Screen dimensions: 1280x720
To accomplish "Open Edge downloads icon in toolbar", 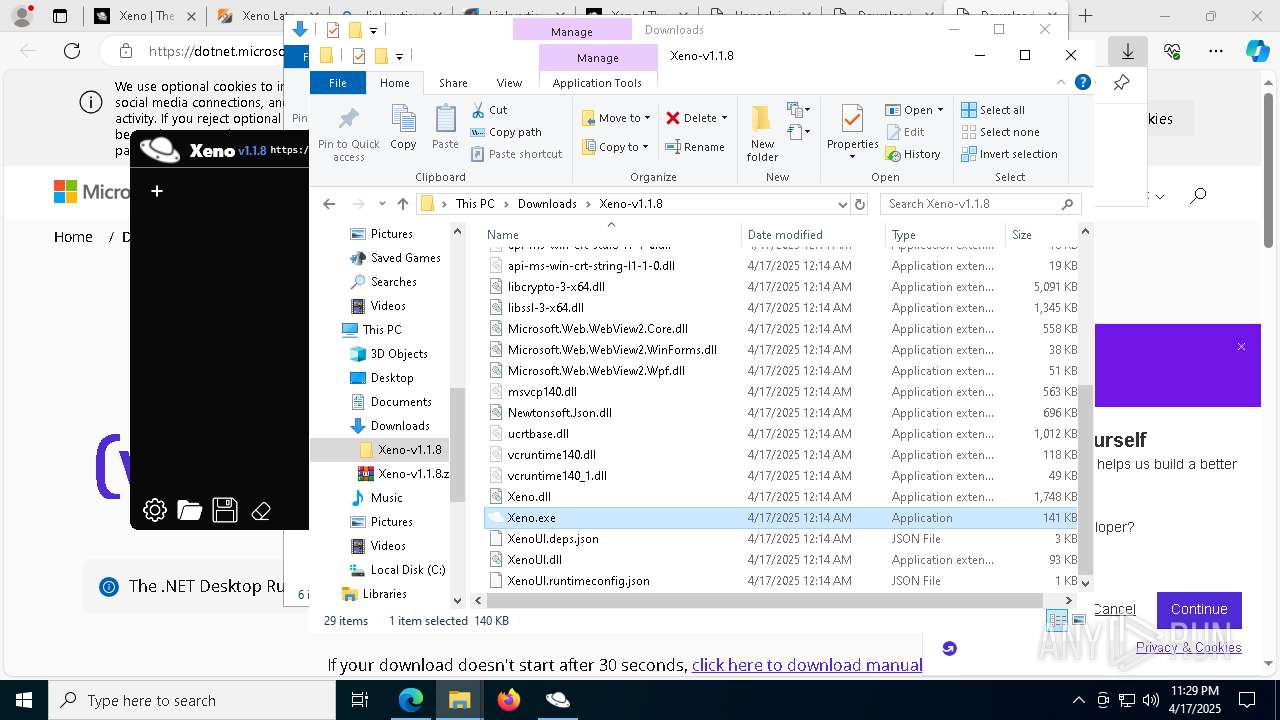I will point(1127,51).
